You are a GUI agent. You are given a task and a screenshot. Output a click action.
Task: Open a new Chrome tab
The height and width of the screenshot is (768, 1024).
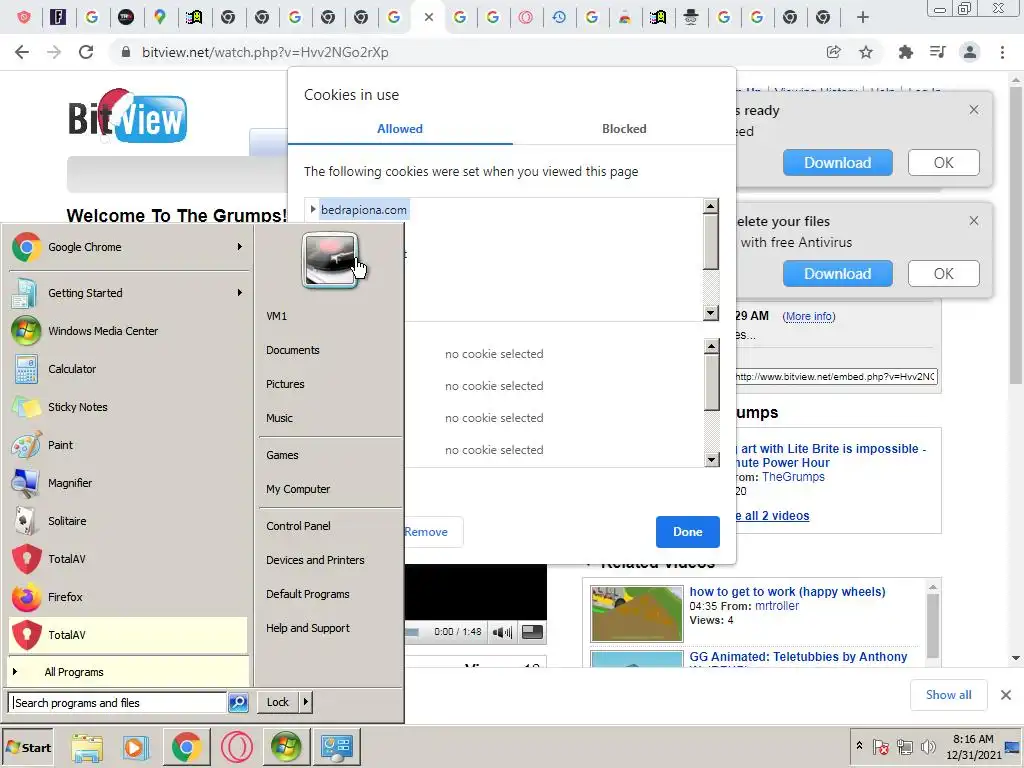863,18
